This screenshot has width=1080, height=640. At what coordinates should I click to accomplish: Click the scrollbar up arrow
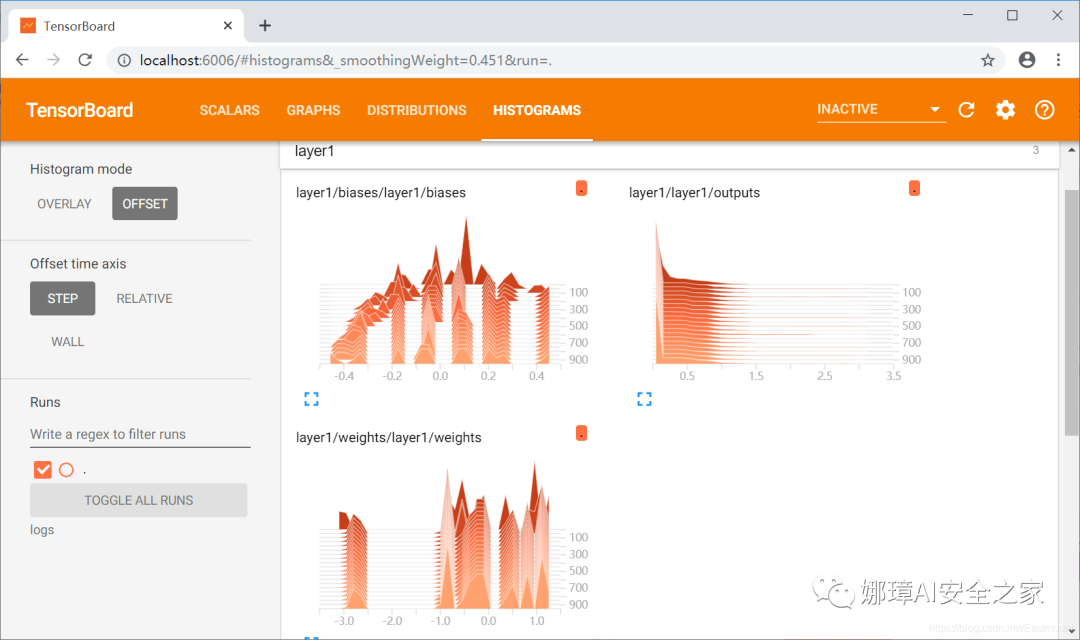pyautogui.click(x=1072, y=149)
